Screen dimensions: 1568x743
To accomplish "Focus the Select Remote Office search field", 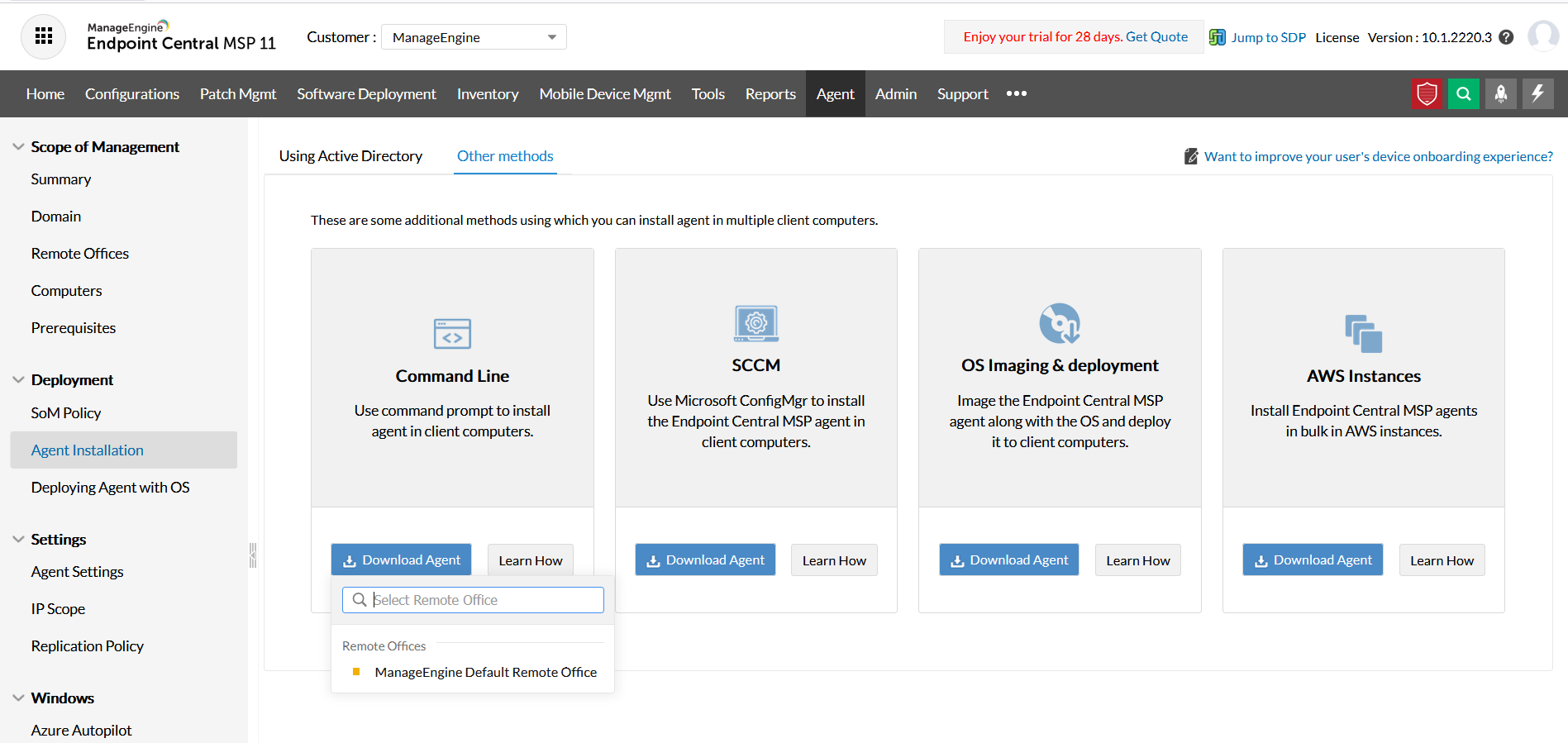I will click(x=473, y=600).
